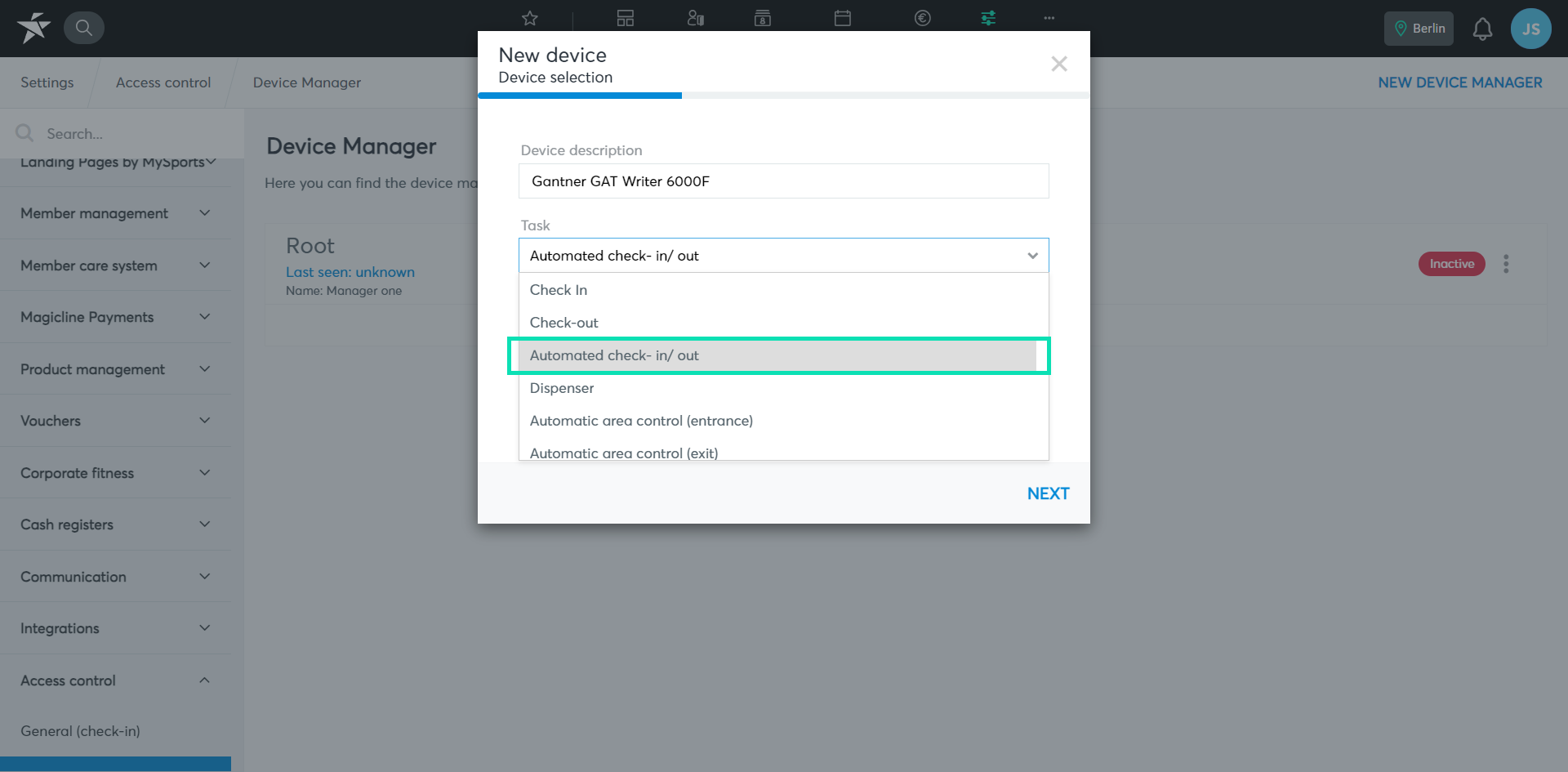The height and width of the screenshot is (772, 1568).
Task: Open the global search magnifier icon
Action: tap(84, 28)
